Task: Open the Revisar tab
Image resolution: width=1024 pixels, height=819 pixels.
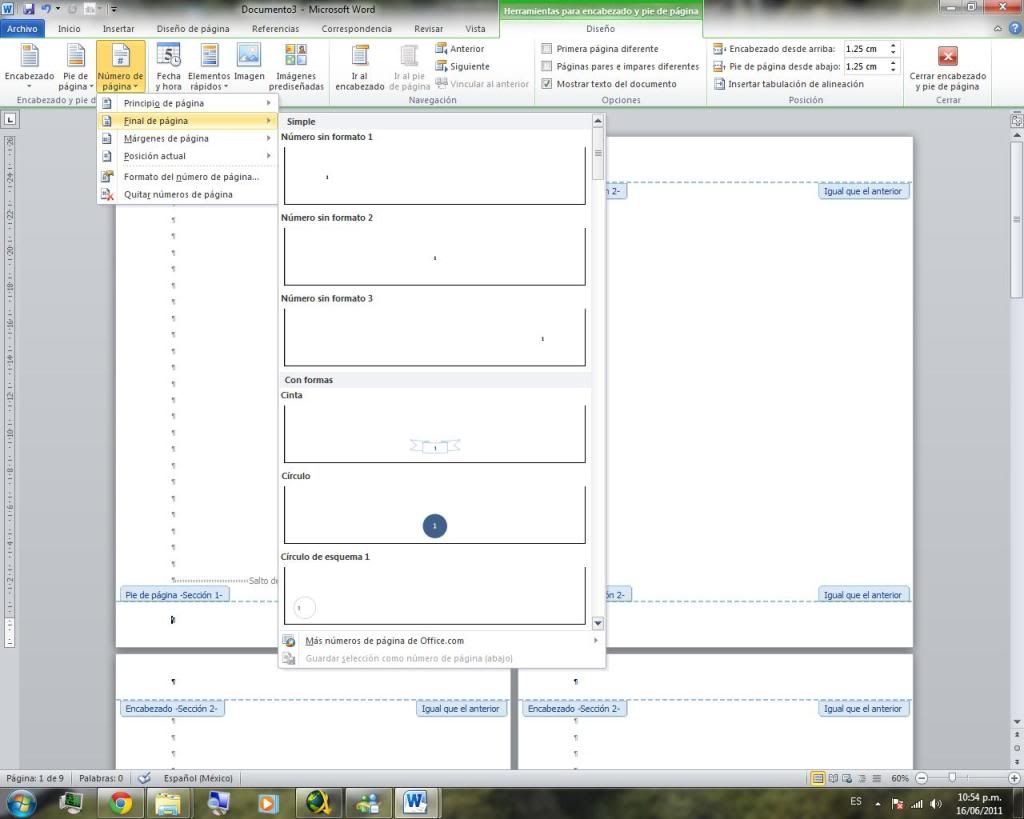Action: coord(428,28)
